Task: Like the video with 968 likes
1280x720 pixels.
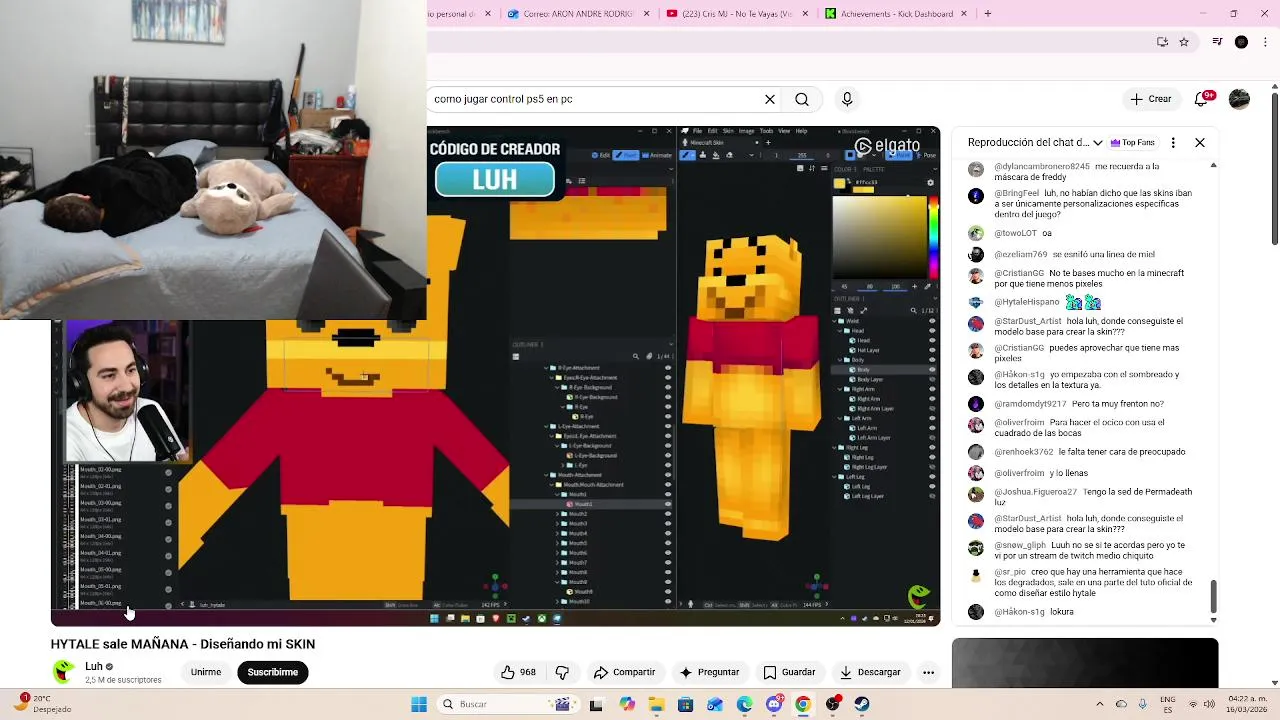Action: pos(518,672)
